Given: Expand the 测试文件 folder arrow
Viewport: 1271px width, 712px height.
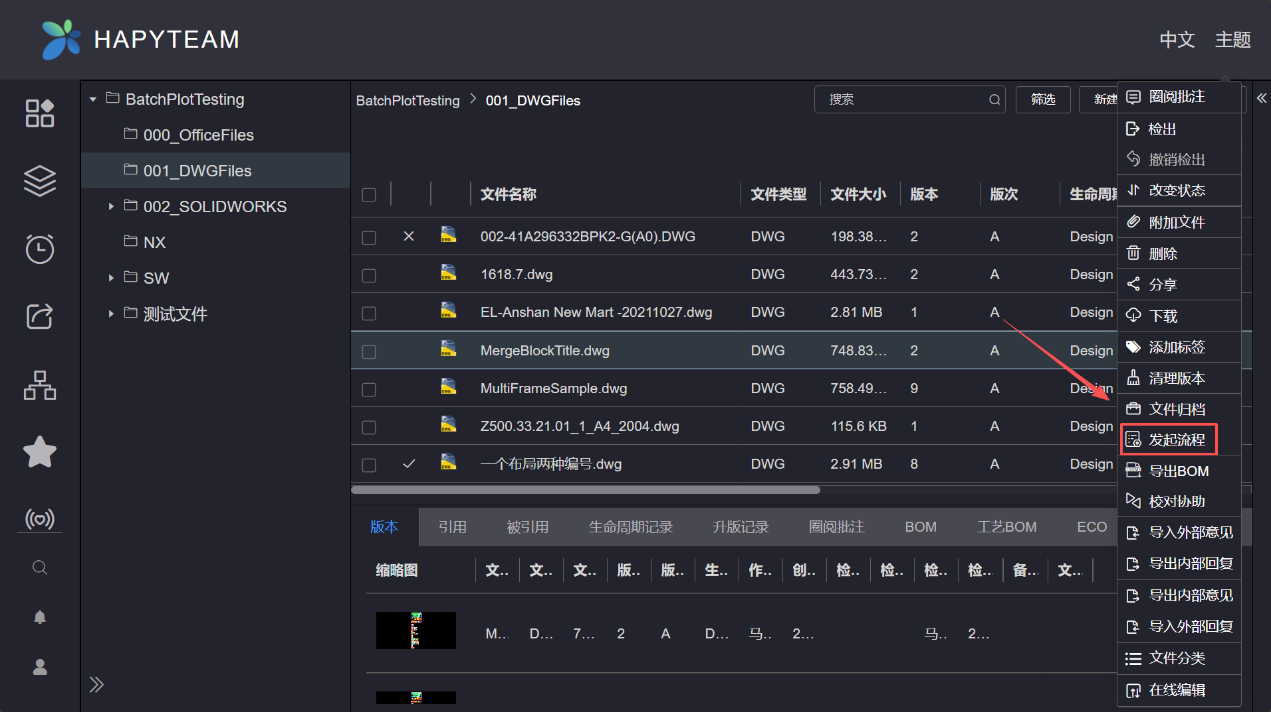Looking at the screenshot, I should click(111, 314).
